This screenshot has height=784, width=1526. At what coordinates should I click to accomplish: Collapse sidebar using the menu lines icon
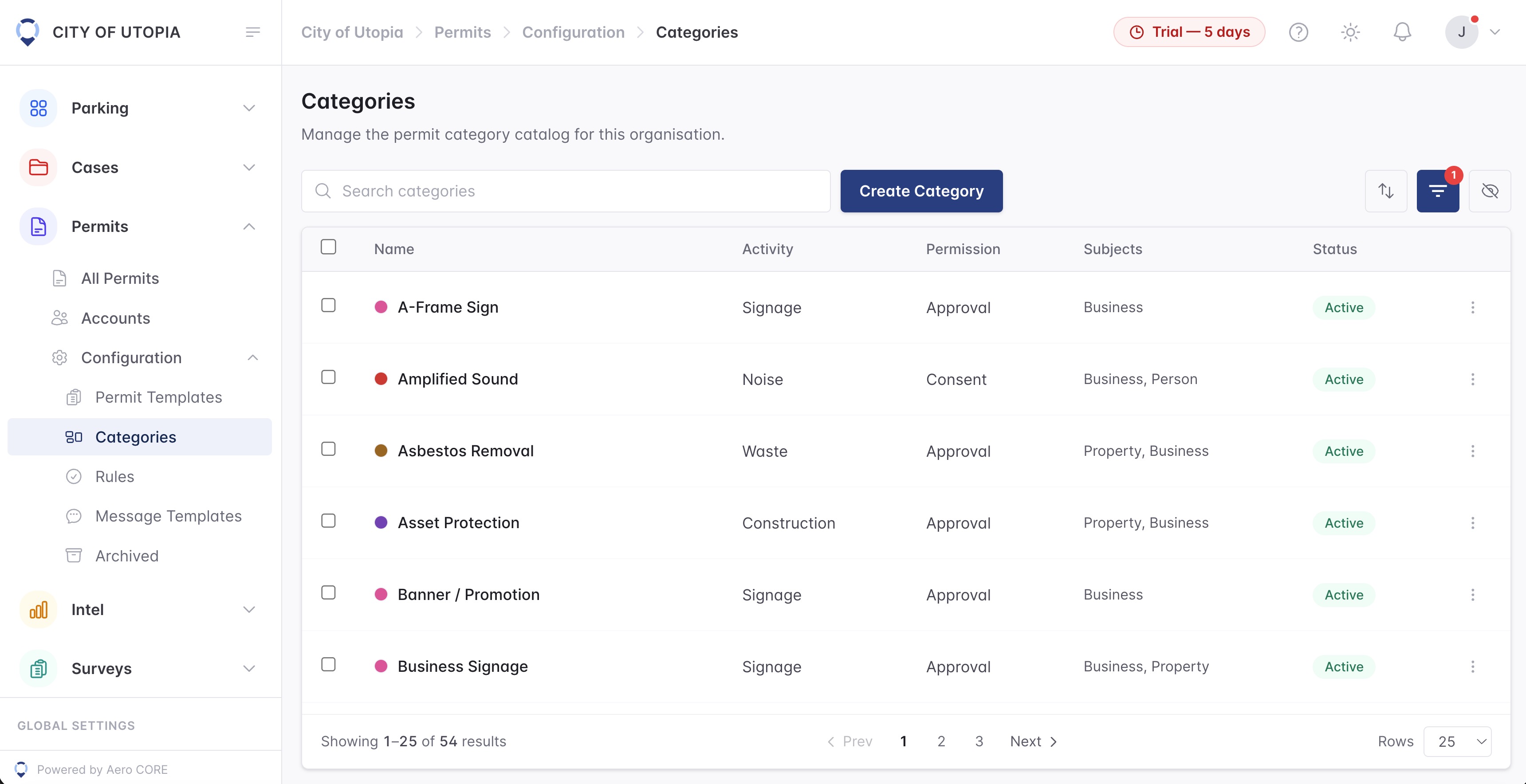click(253, 32)
